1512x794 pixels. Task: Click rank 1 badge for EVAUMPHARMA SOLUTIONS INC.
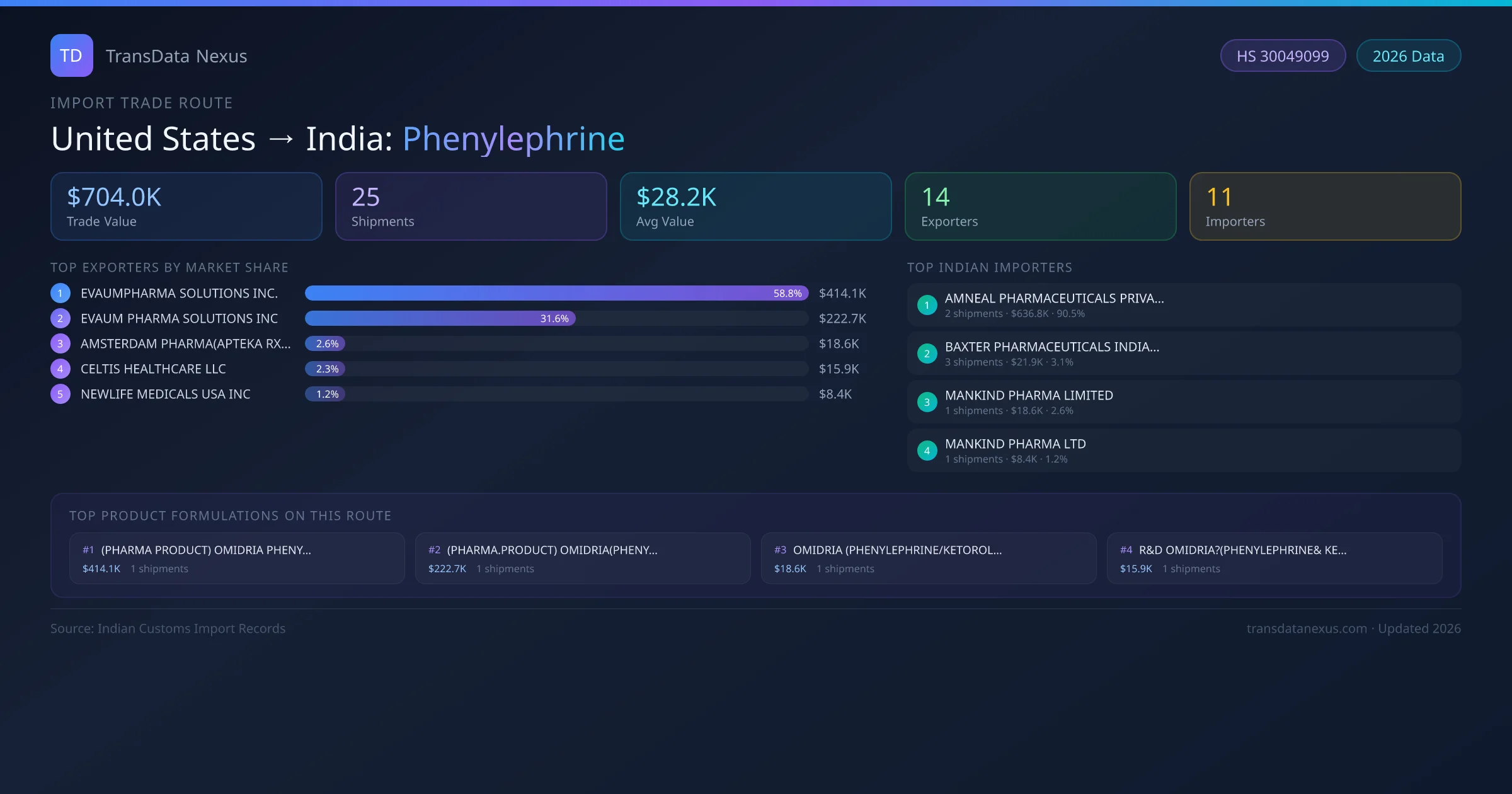coord(60,293)
